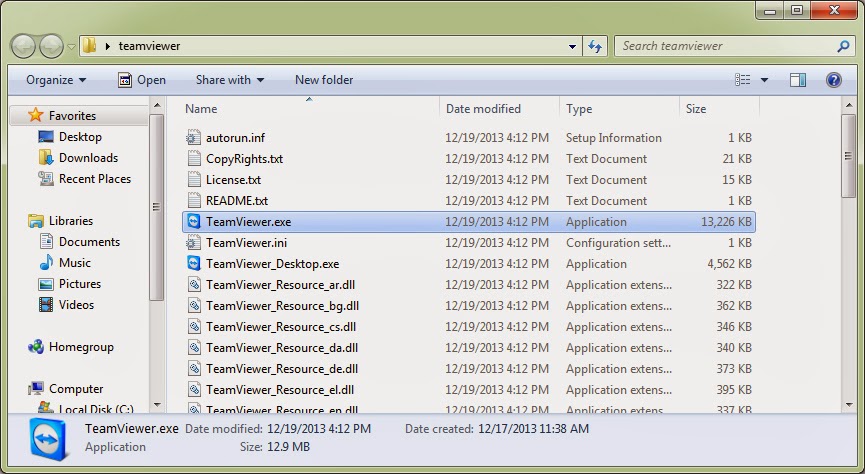This screenshot has width=865, height=474.
Task: Click the file name License.txt
Action: pyautogui.click(x=233, y=179)
